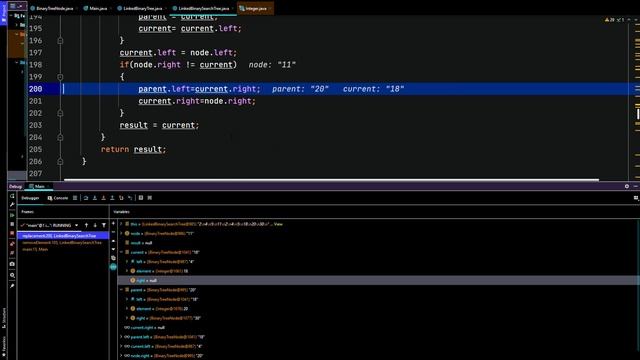Toggle the code folding marker on line 204
The image size is (640, 360).
click(60, 137)
